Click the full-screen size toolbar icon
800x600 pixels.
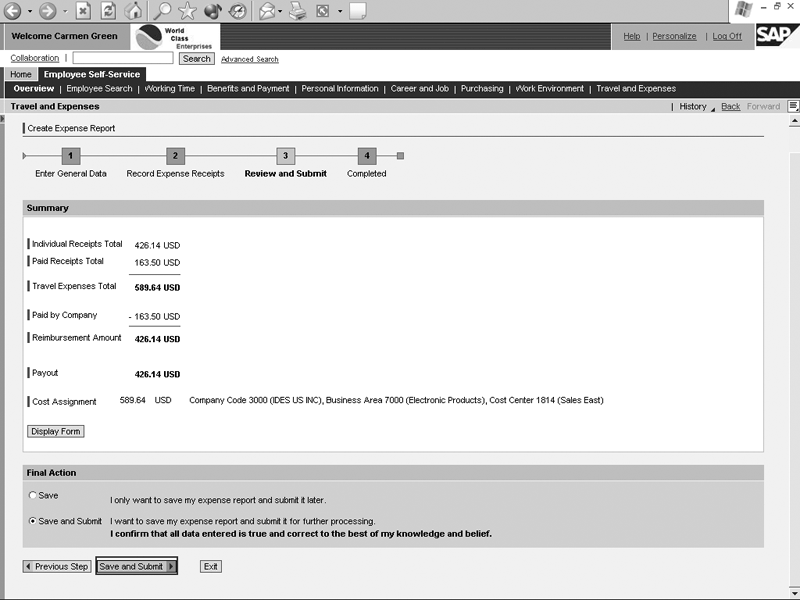click(x=323, y=10)
